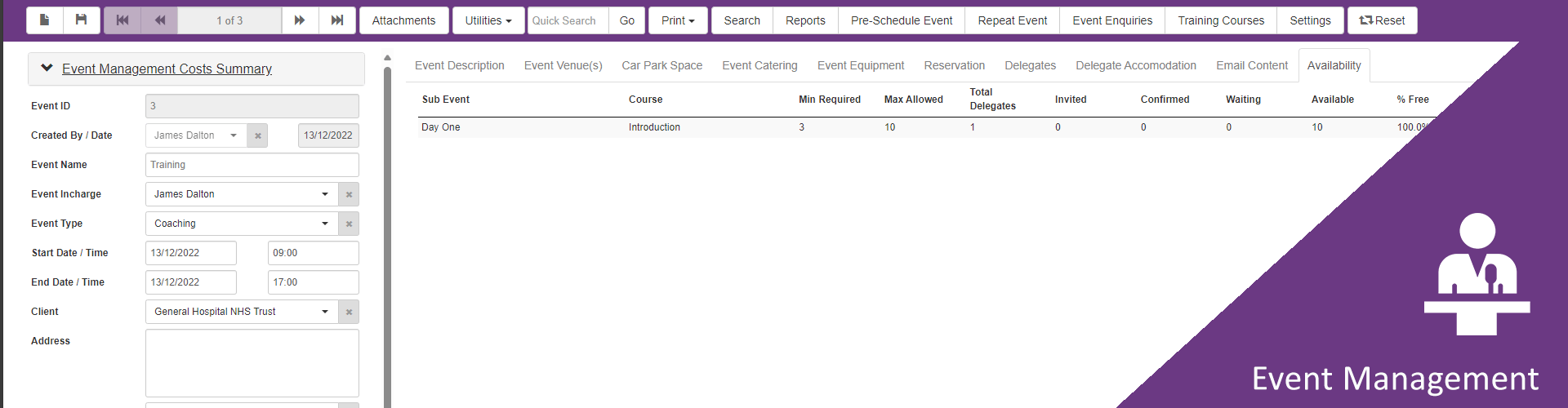This screenshot has width=1568, height=408.
Task: Clear the Client selection
Action: coord(349,312)
